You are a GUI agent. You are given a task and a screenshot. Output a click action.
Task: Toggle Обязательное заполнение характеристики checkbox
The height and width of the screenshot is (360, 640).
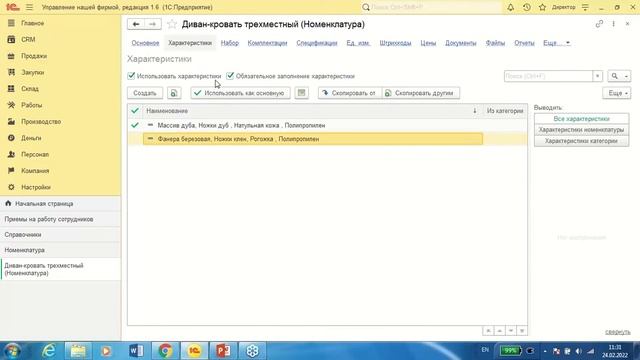tap(230, 76)
